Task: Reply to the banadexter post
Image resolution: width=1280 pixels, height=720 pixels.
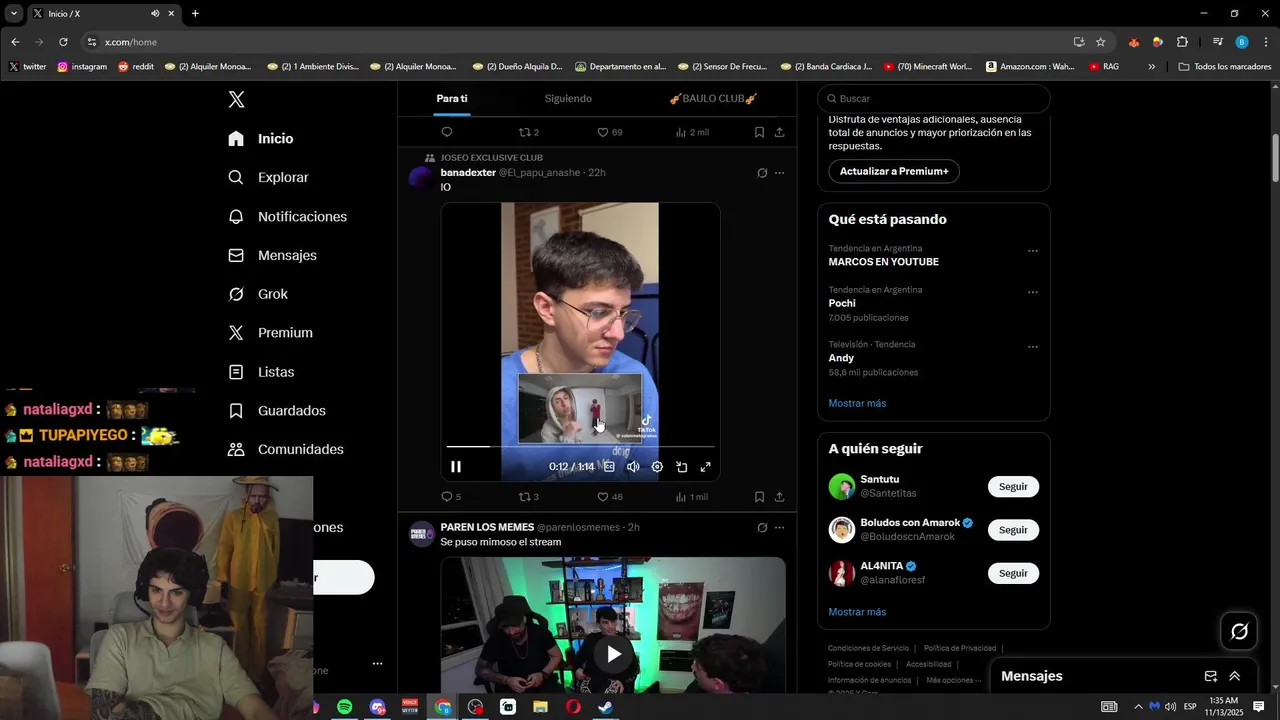Action: pyautogui.click(x=451, y=497)
